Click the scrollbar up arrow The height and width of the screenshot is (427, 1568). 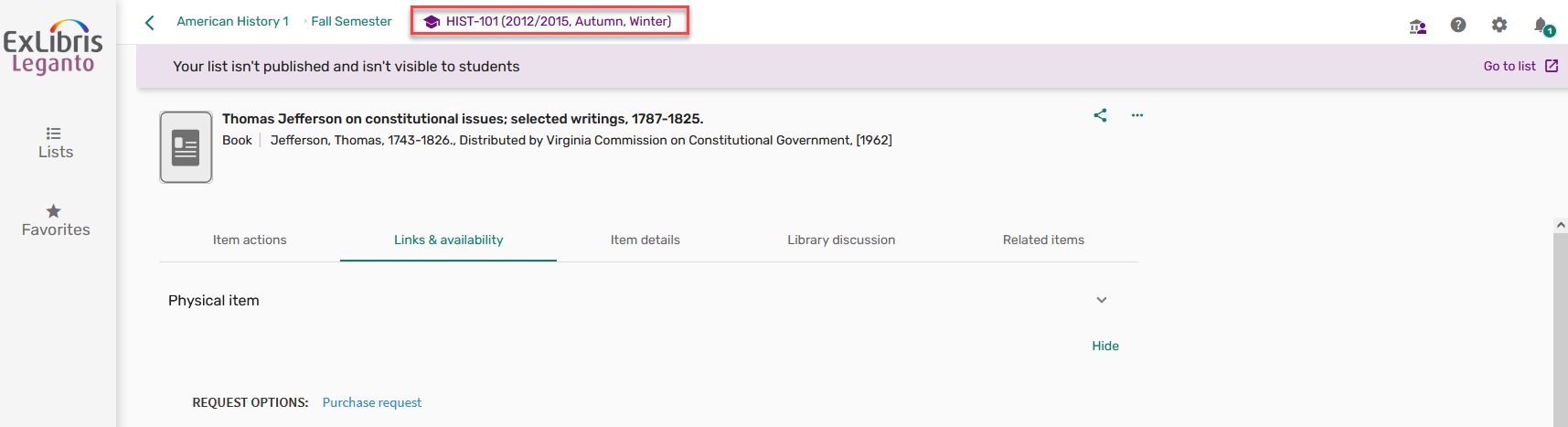pyautogui.click(x=1561, y=225)
